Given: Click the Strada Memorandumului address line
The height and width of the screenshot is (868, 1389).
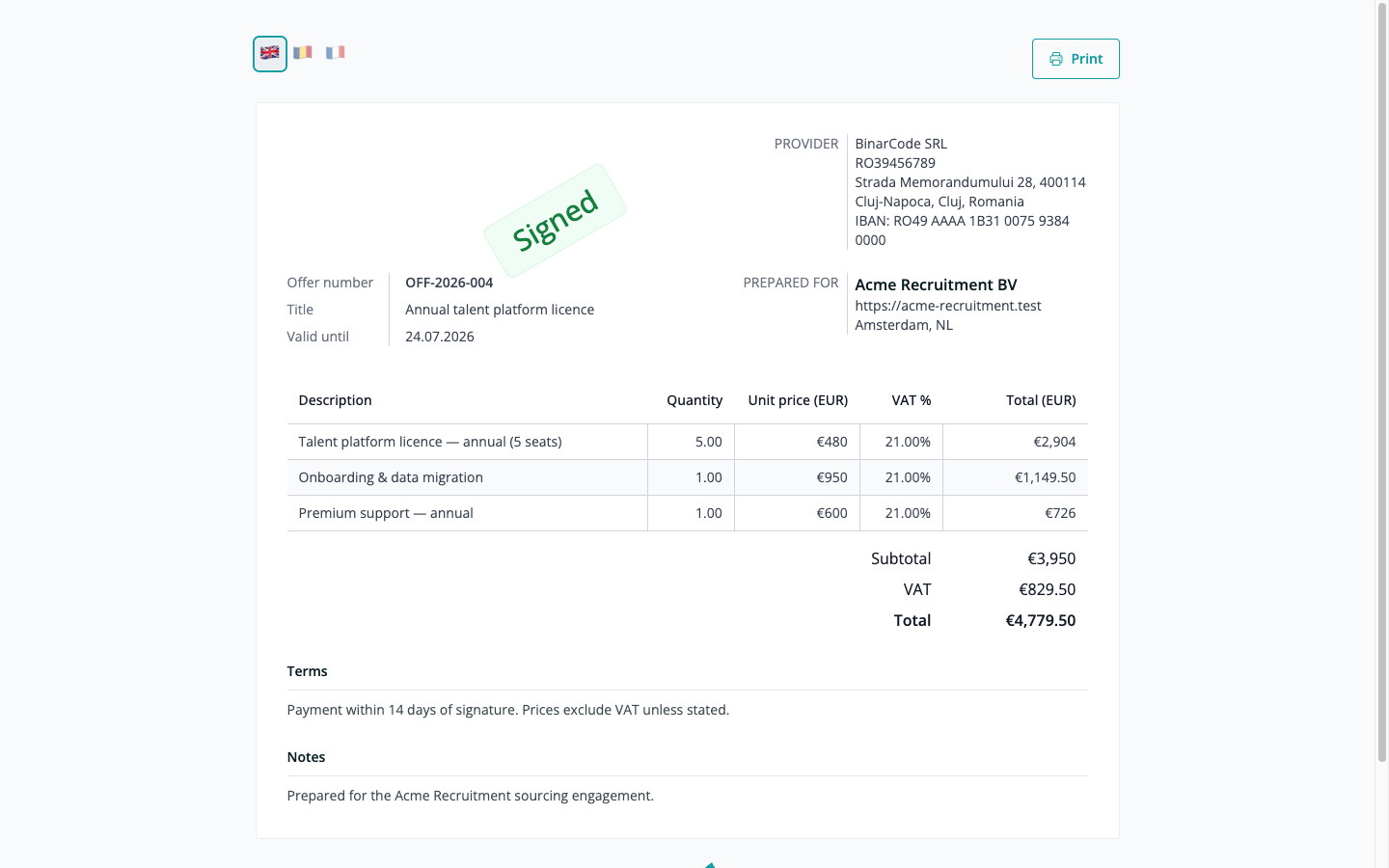Looking at the screenshot, I should 970,182.
